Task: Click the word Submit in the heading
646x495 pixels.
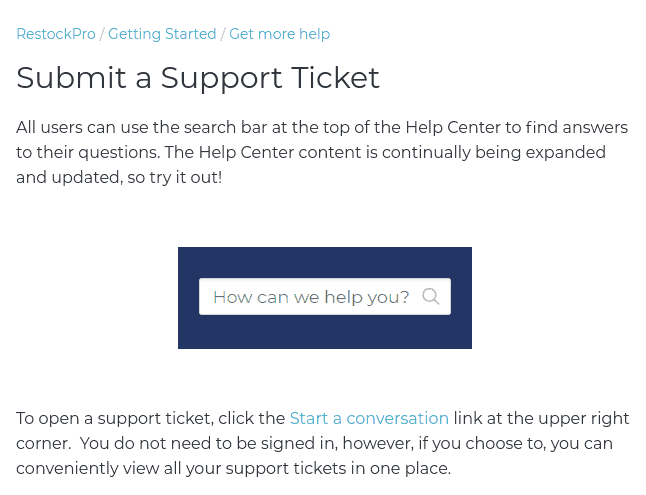Action: [71, 78]
